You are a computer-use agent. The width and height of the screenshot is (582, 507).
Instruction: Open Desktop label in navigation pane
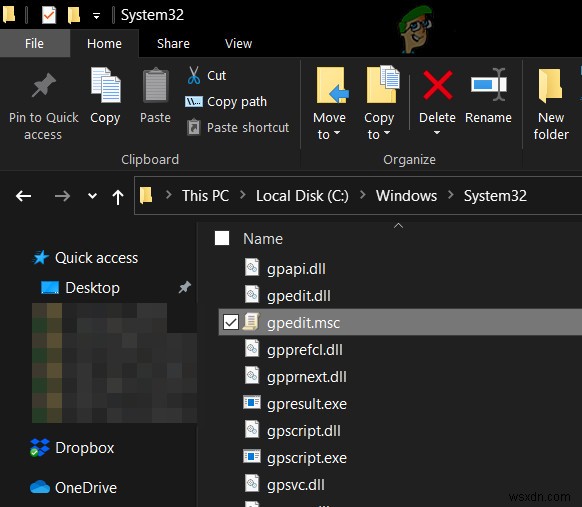[92, 288]
